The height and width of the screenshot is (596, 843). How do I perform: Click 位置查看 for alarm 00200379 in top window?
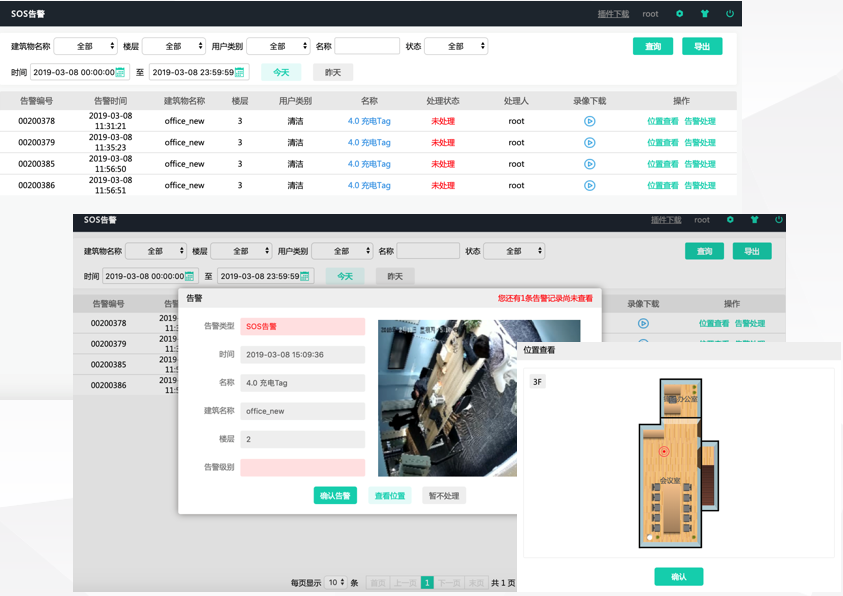(662, 142)
